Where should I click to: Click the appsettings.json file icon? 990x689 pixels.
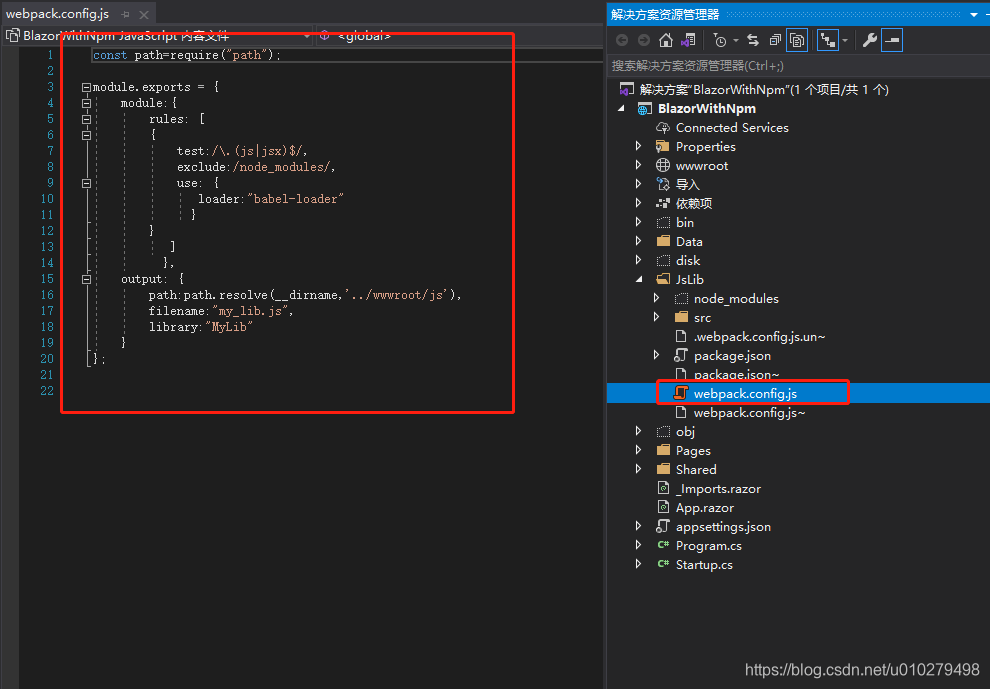(x=662, y=526)
